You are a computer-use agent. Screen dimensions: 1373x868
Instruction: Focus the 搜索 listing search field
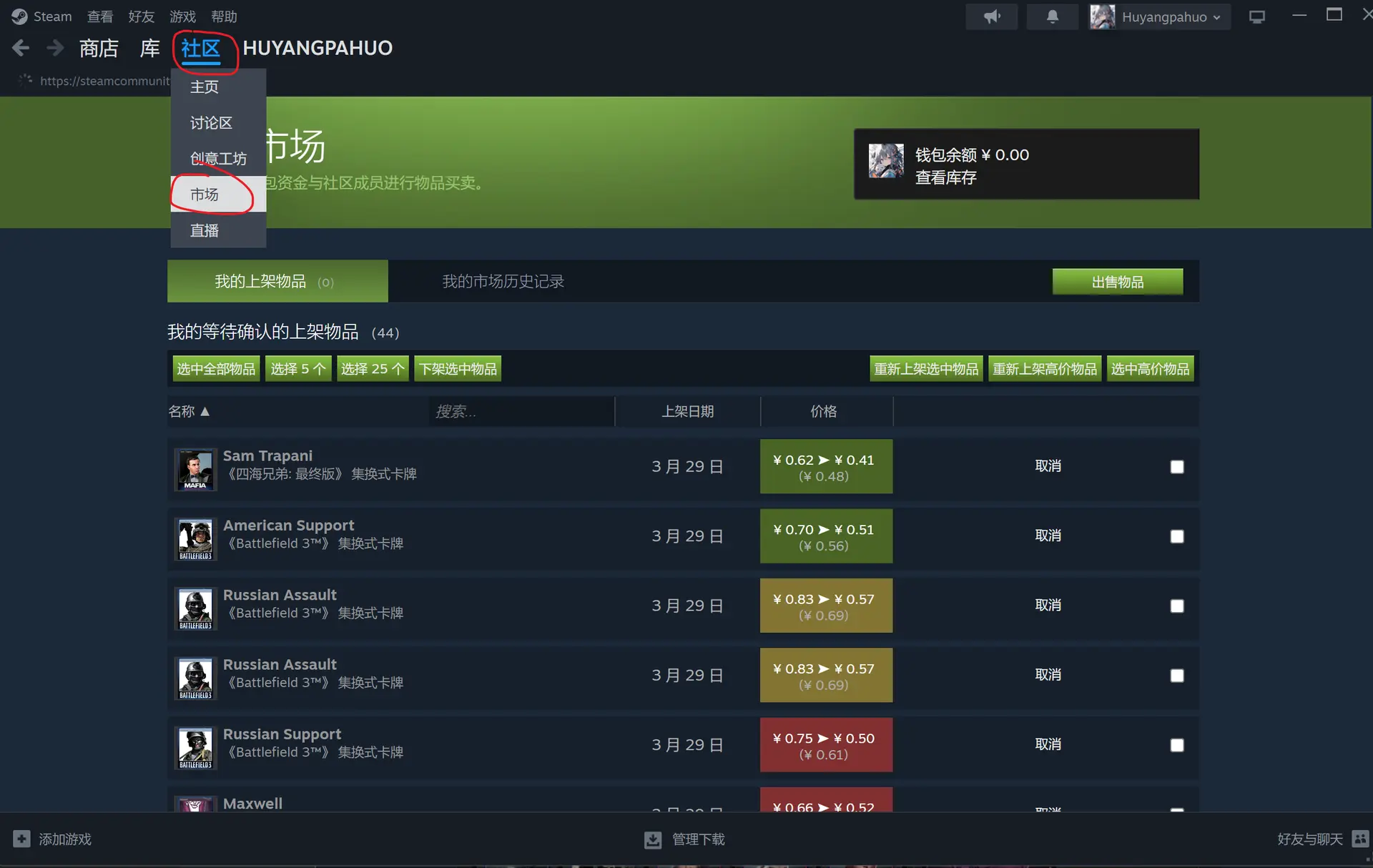[521, 411]
